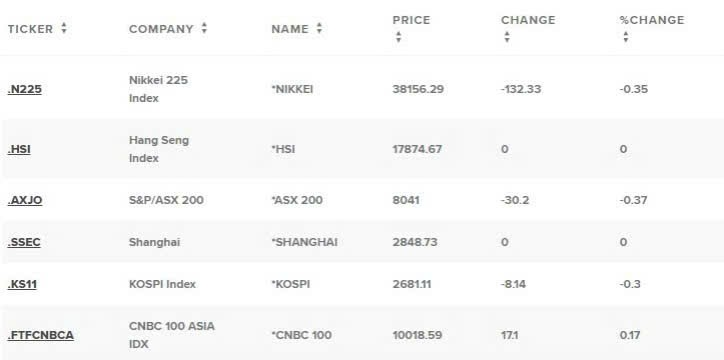Click the CHANGE column header text
This screenshot has height=360, width=724.
[x=528, y=20]
